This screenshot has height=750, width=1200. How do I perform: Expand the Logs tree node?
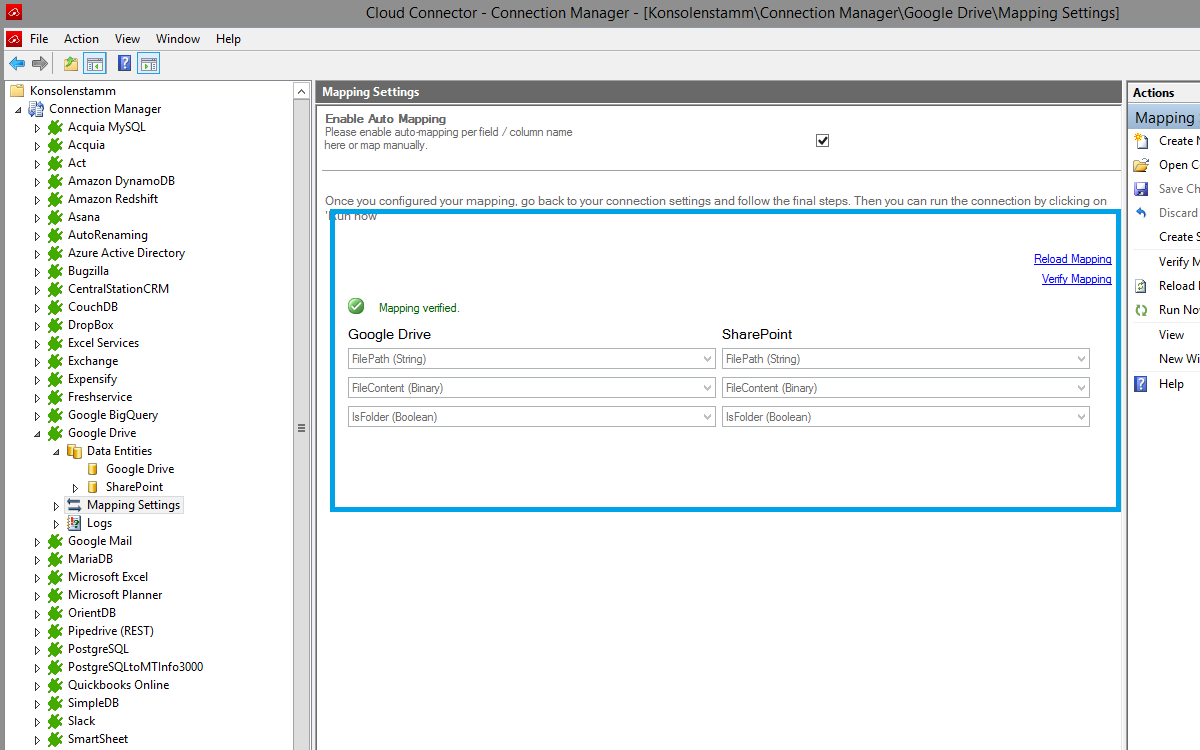pos(57,523)
